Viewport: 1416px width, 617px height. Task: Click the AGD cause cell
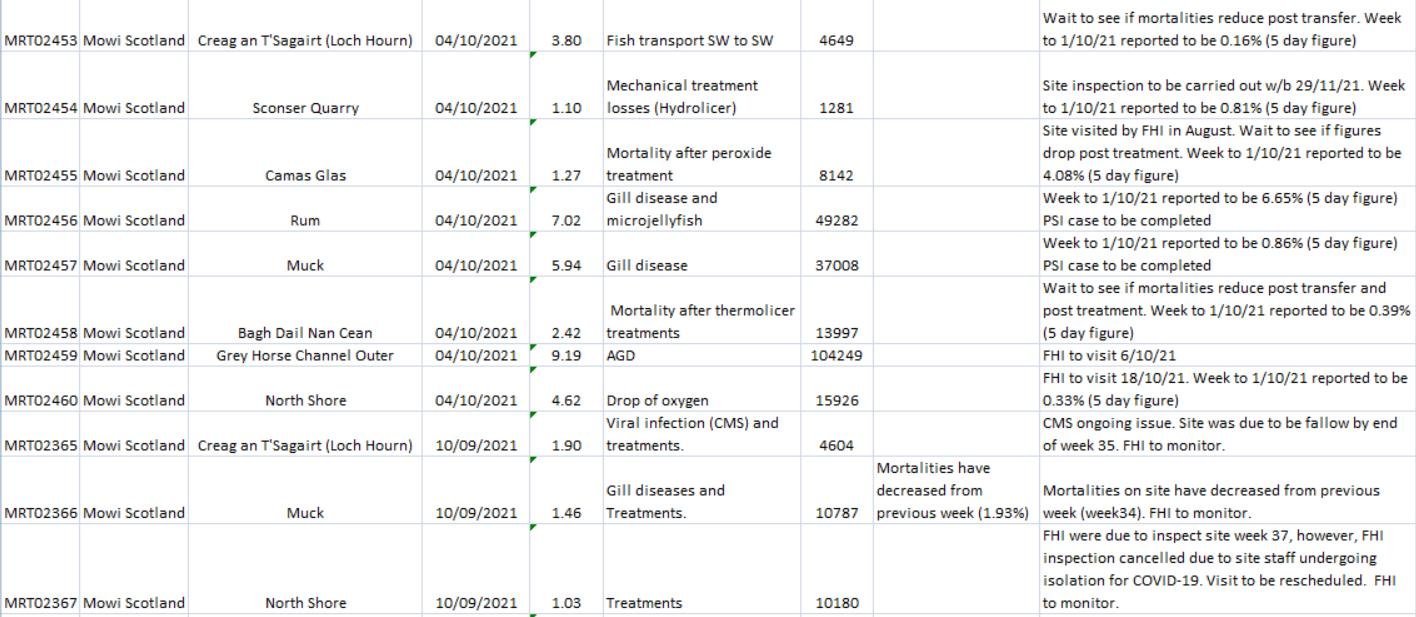[x=622, y=355]
